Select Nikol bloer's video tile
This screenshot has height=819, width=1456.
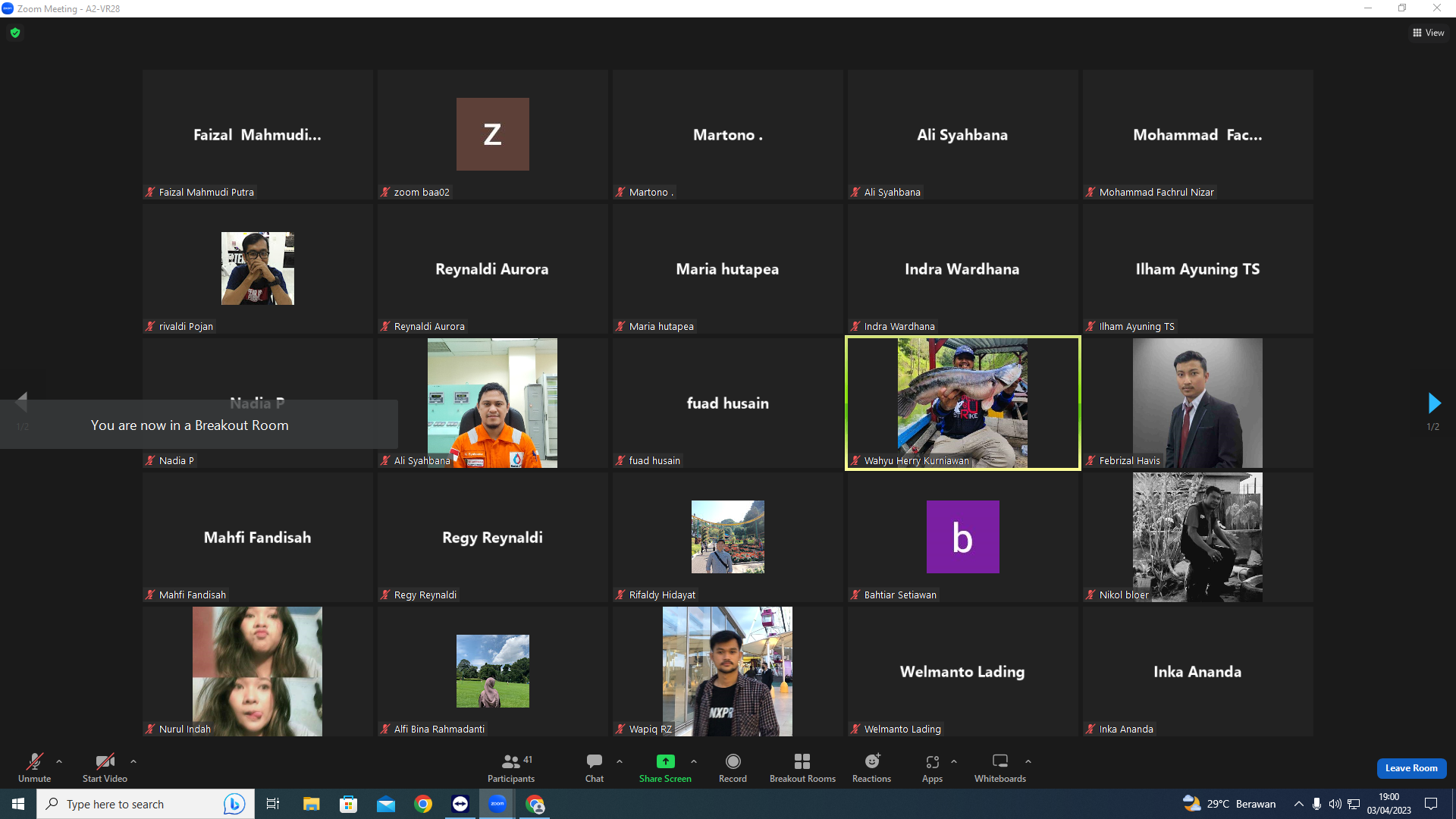(1198, 538)
